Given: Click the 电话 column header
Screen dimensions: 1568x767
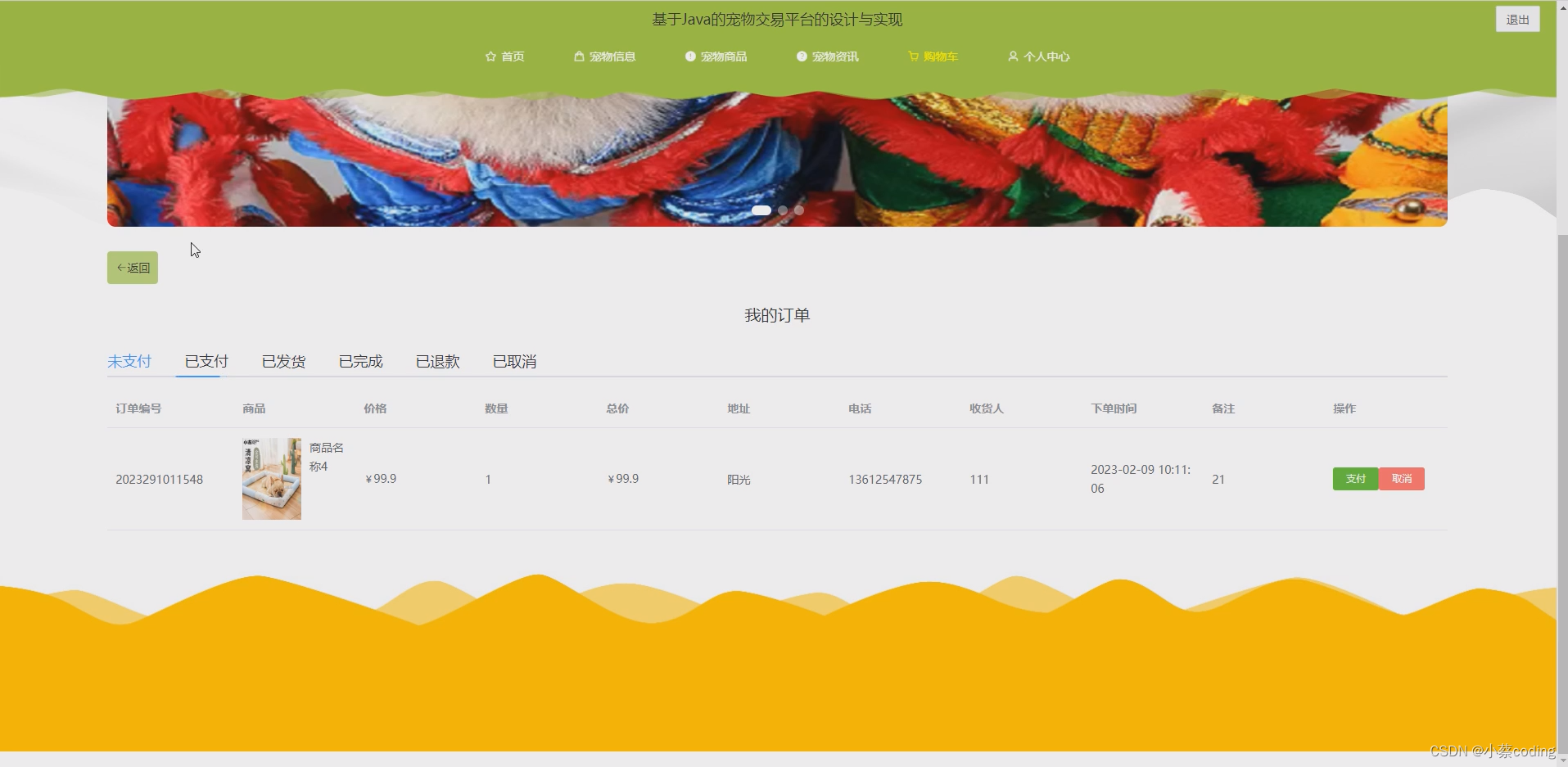Looking at the screenshot, I should pyautogui.click(x=860, y=408).
